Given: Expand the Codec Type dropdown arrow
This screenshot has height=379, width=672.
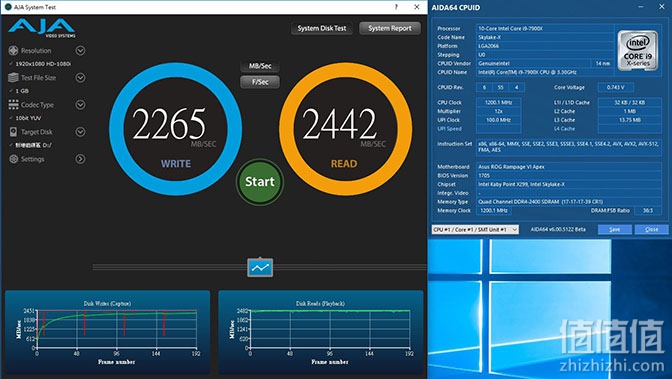Looking at the screenshot, I should (x=80, y=105).
